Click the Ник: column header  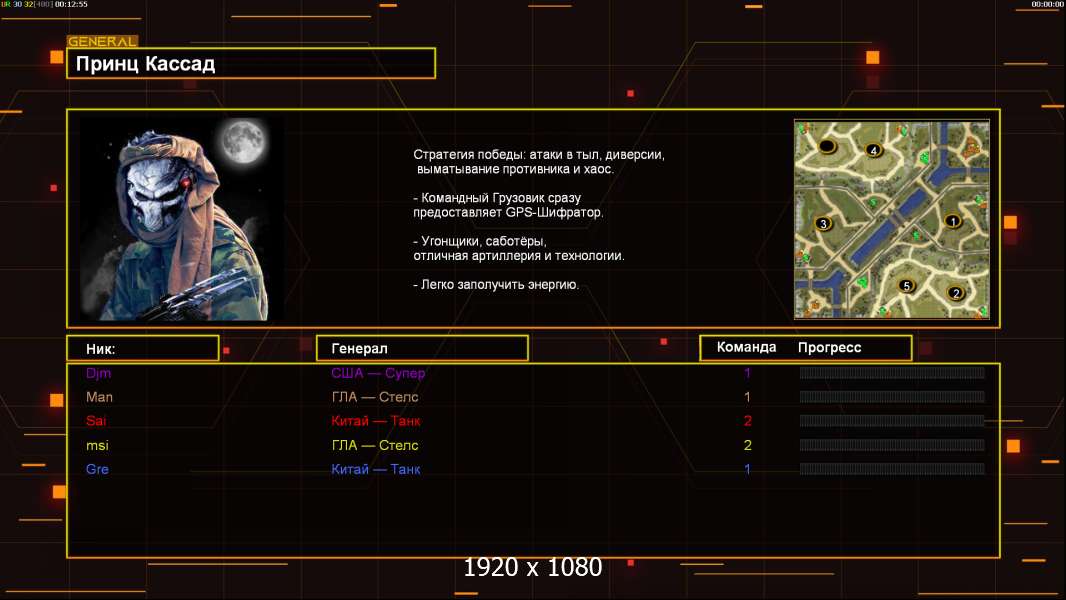[x=143, y=348]
